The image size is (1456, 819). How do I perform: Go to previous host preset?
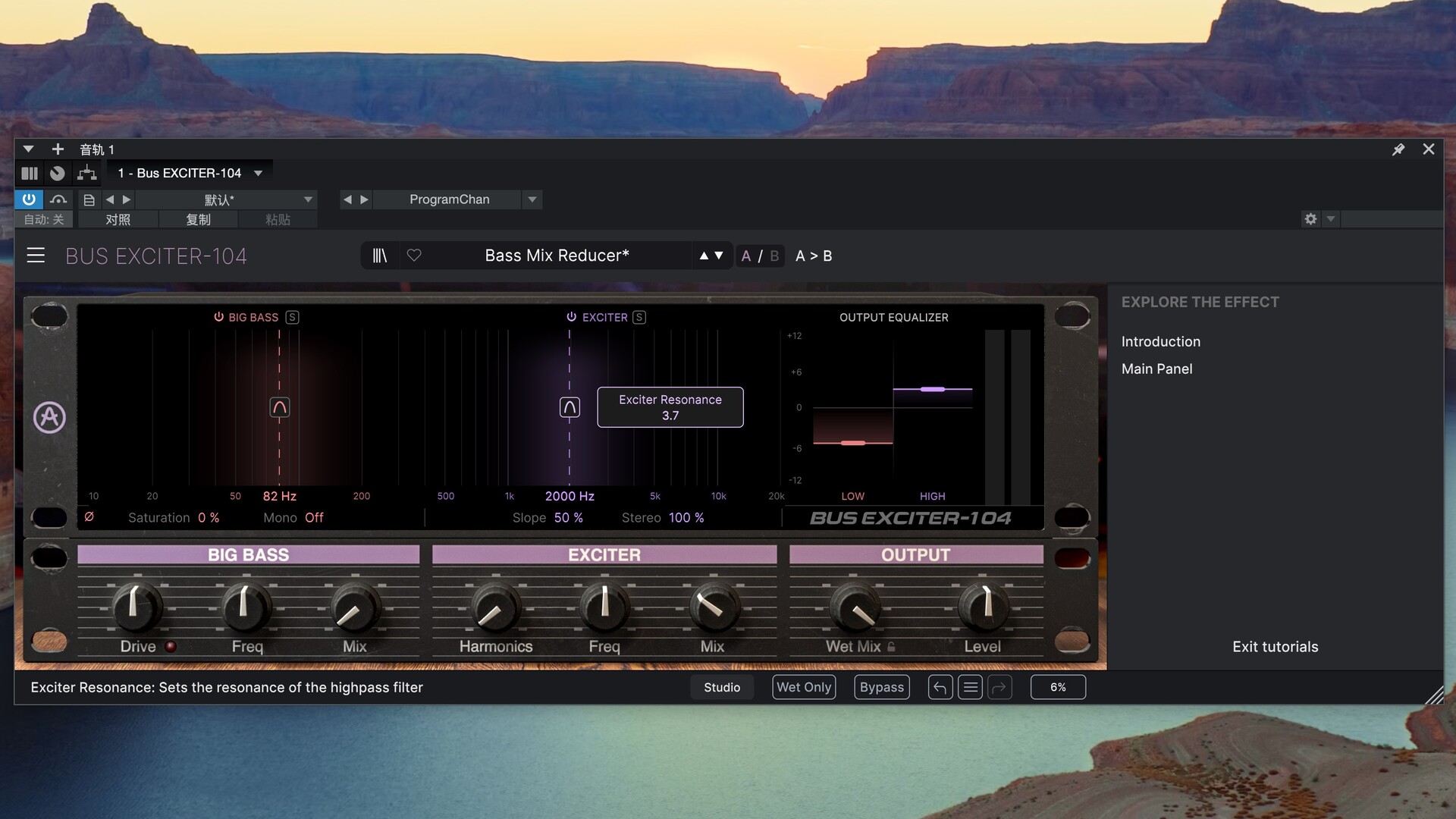coord(110,199)
